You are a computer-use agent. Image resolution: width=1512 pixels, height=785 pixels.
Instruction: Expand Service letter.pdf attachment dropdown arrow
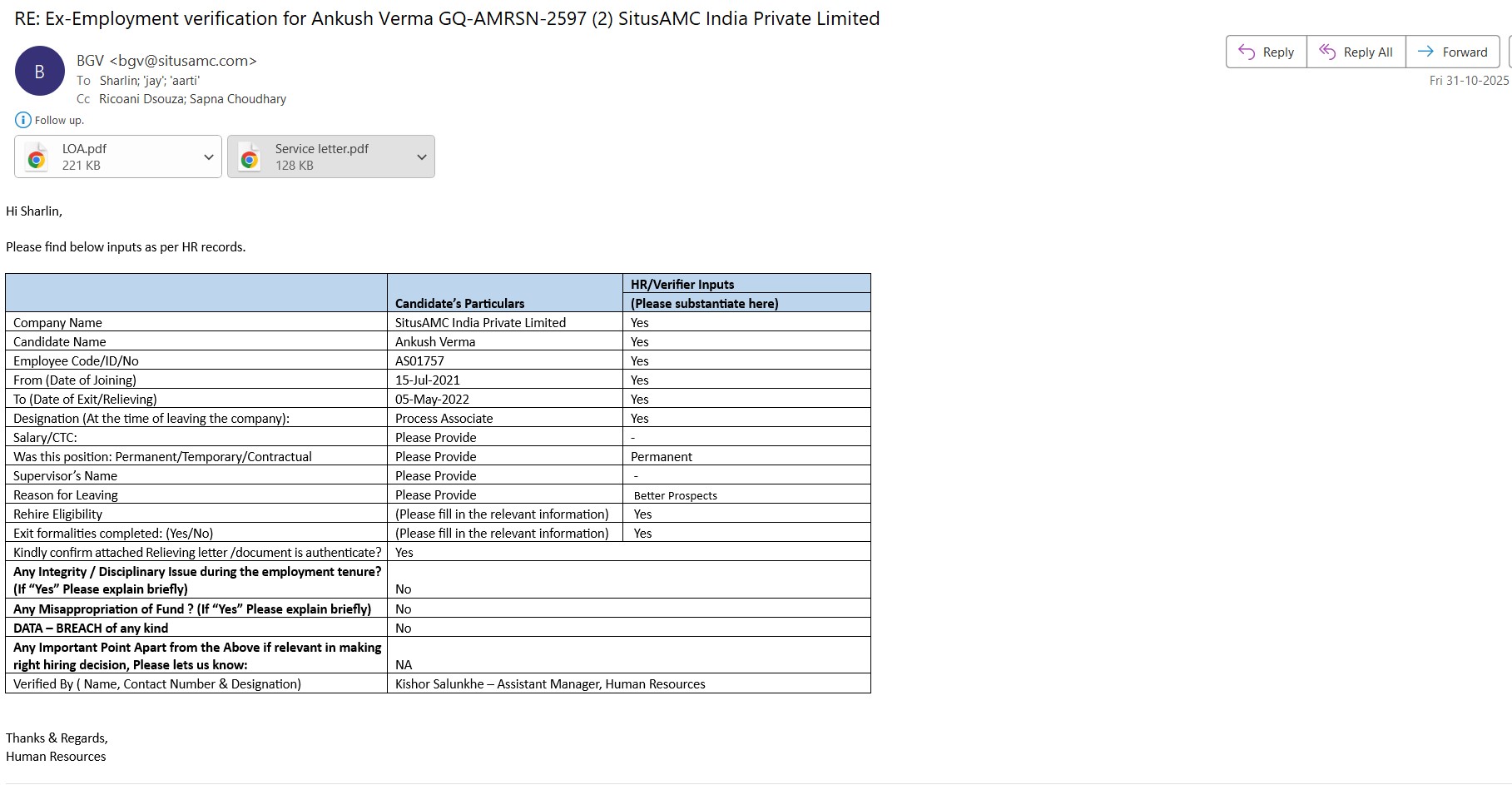421,157
